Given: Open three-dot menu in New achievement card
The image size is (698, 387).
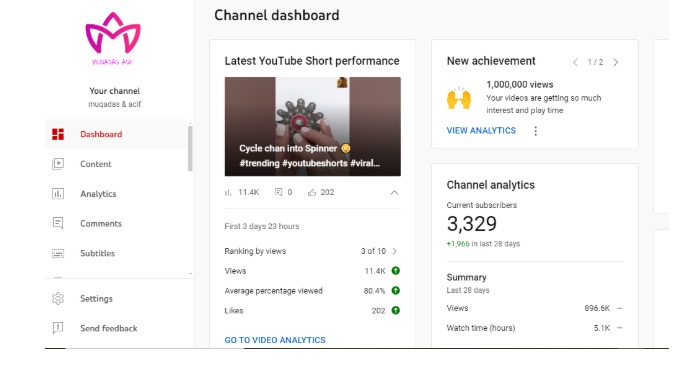Looking at the screenshot, I should pos(536,131).
